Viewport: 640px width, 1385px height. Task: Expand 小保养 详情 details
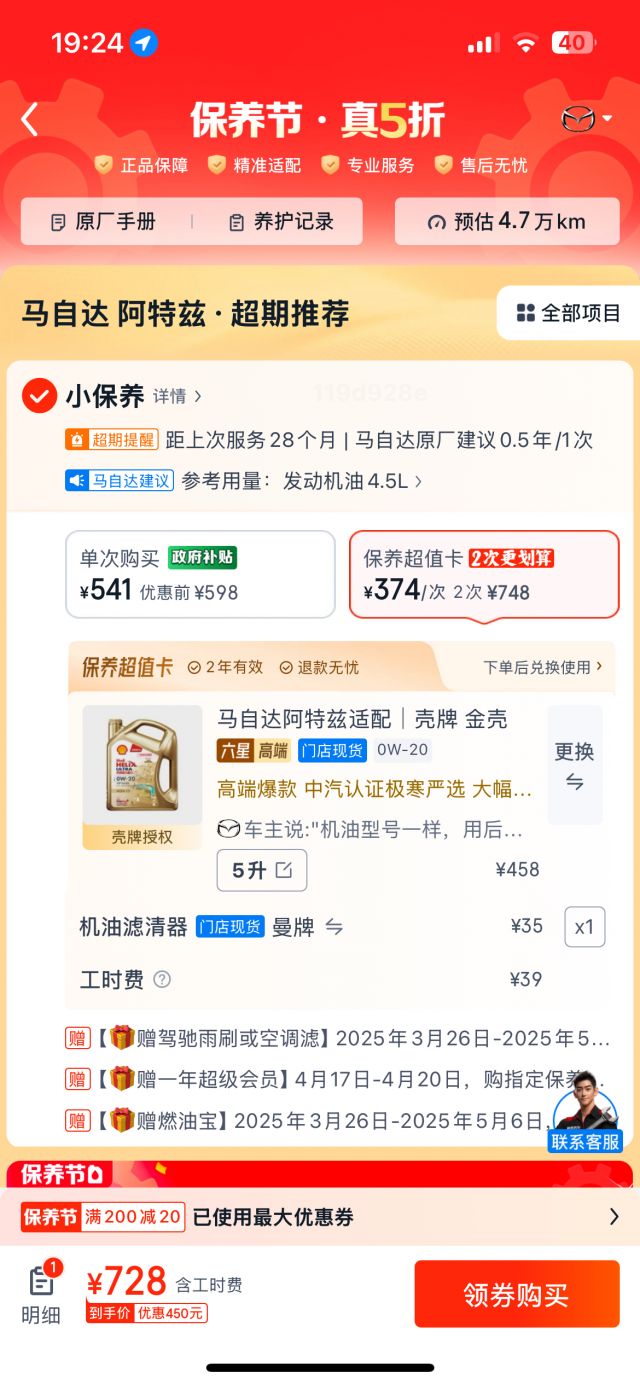click(x=177, y=397)
